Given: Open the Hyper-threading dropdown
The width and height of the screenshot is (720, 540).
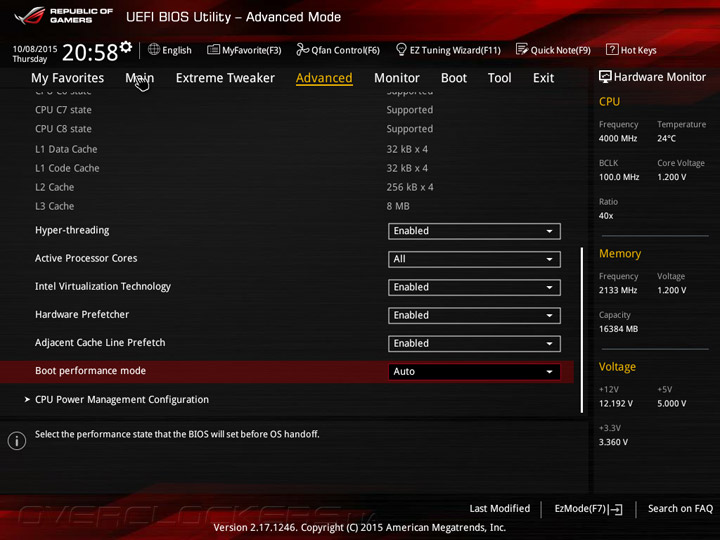Looking at the screenshot, I should [x=474, y=231].
